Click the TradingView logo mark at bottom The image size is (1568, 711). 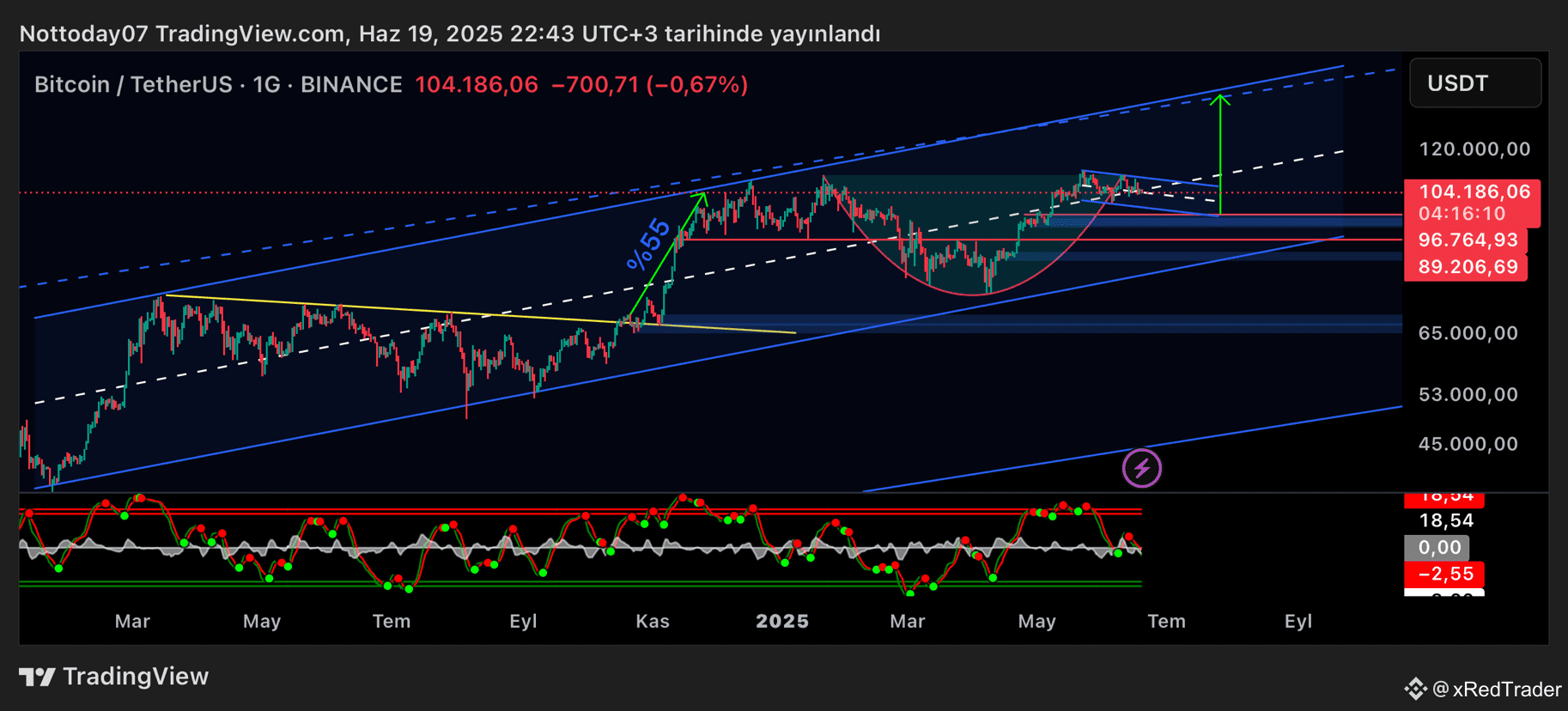pos(37,677)
